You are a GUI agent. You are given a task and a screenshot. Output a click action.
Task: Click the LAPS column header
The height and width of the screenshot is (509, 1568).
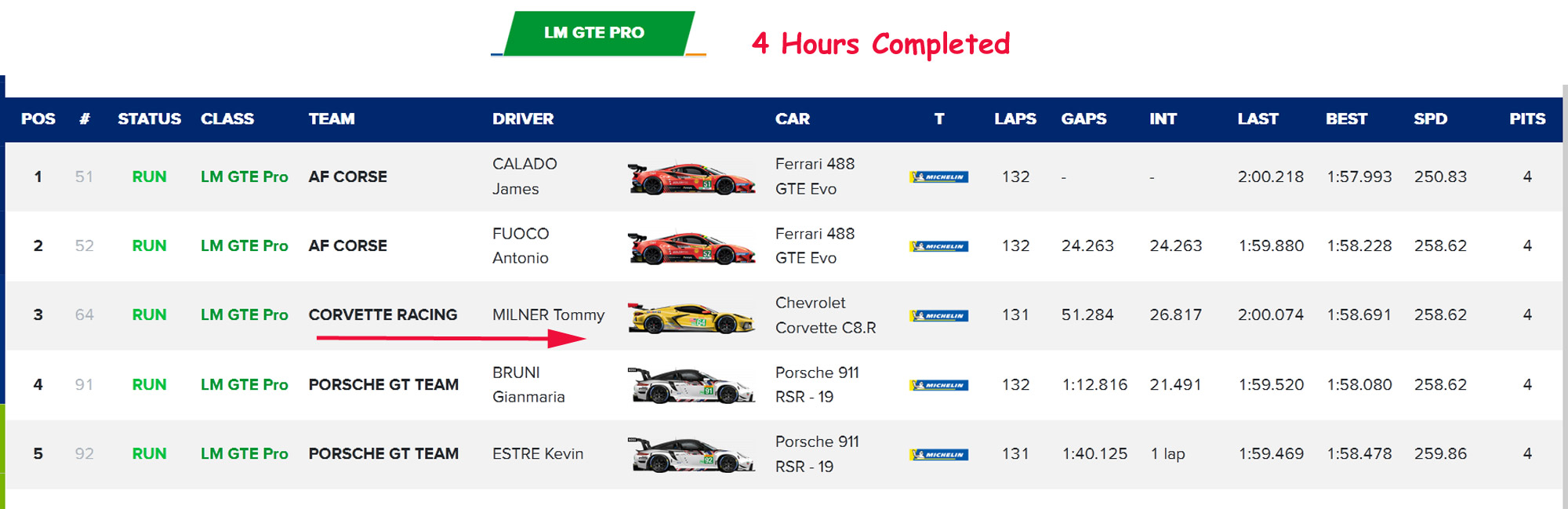point(1014,119)
